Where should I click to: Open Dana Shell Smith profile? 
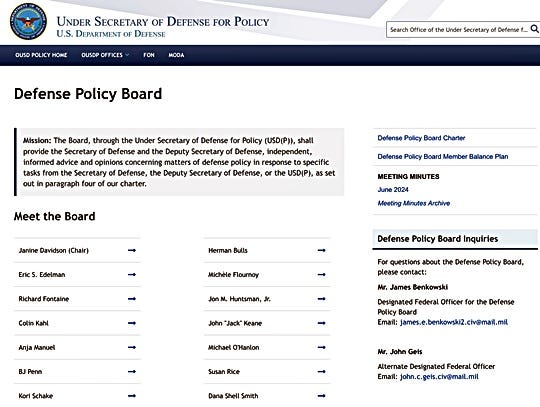tap(233, 396)
